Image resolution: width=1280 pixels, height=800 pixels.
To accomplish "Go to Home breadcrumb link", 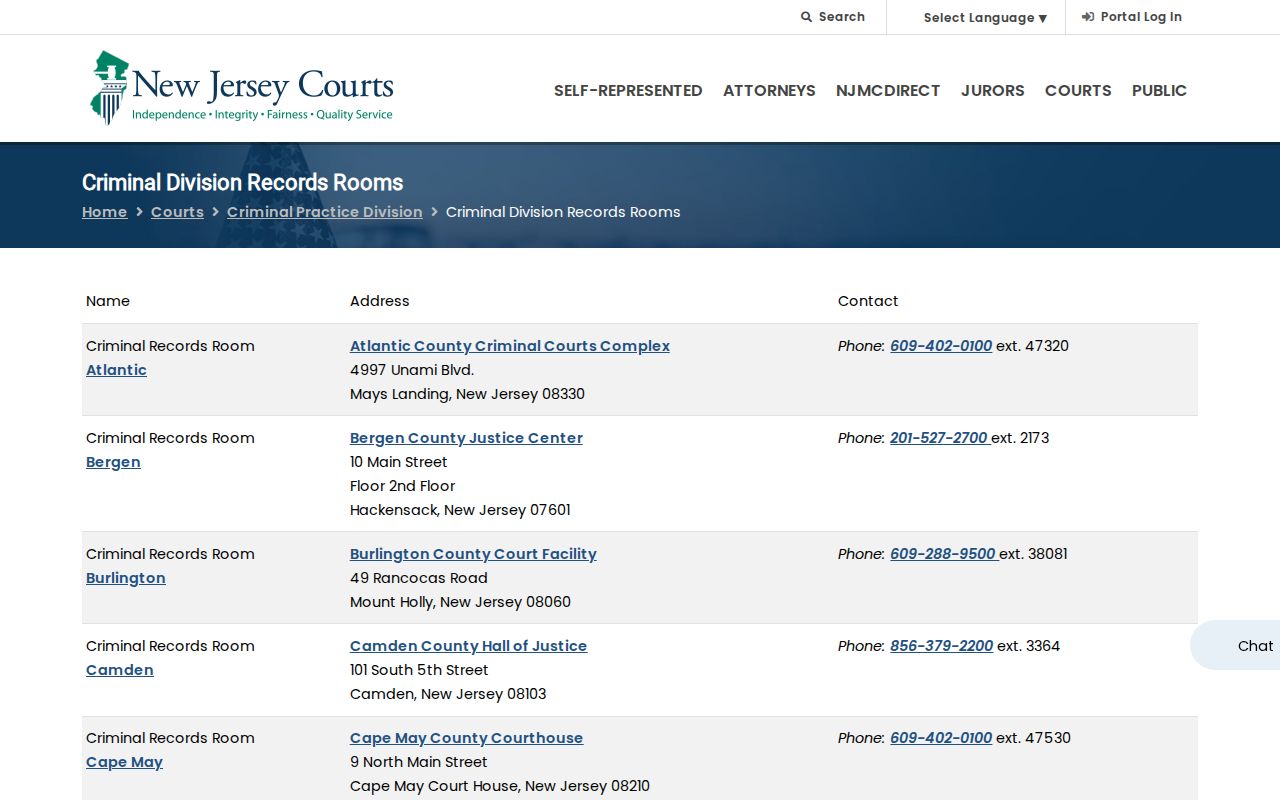I will pos(104,212).
